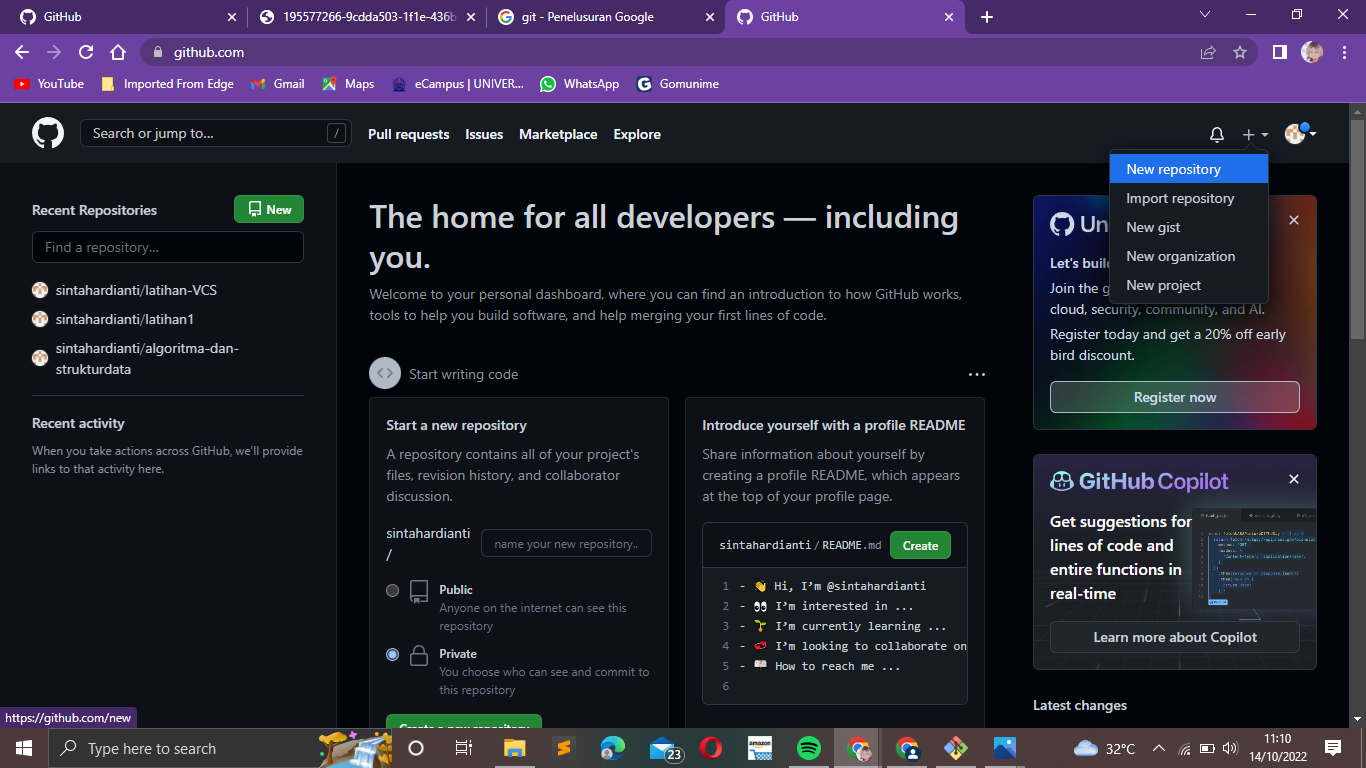The width and height of the screenshot is (1366, 768).
Task: Click the GitHub logo in the top navigation
Action: 46,133
